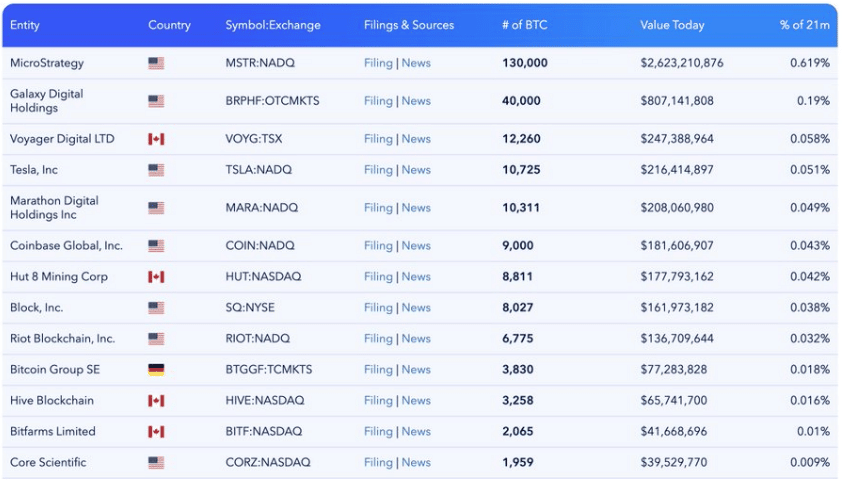Click the Value Today column header

pyautogui.click(x=672, y=25)
